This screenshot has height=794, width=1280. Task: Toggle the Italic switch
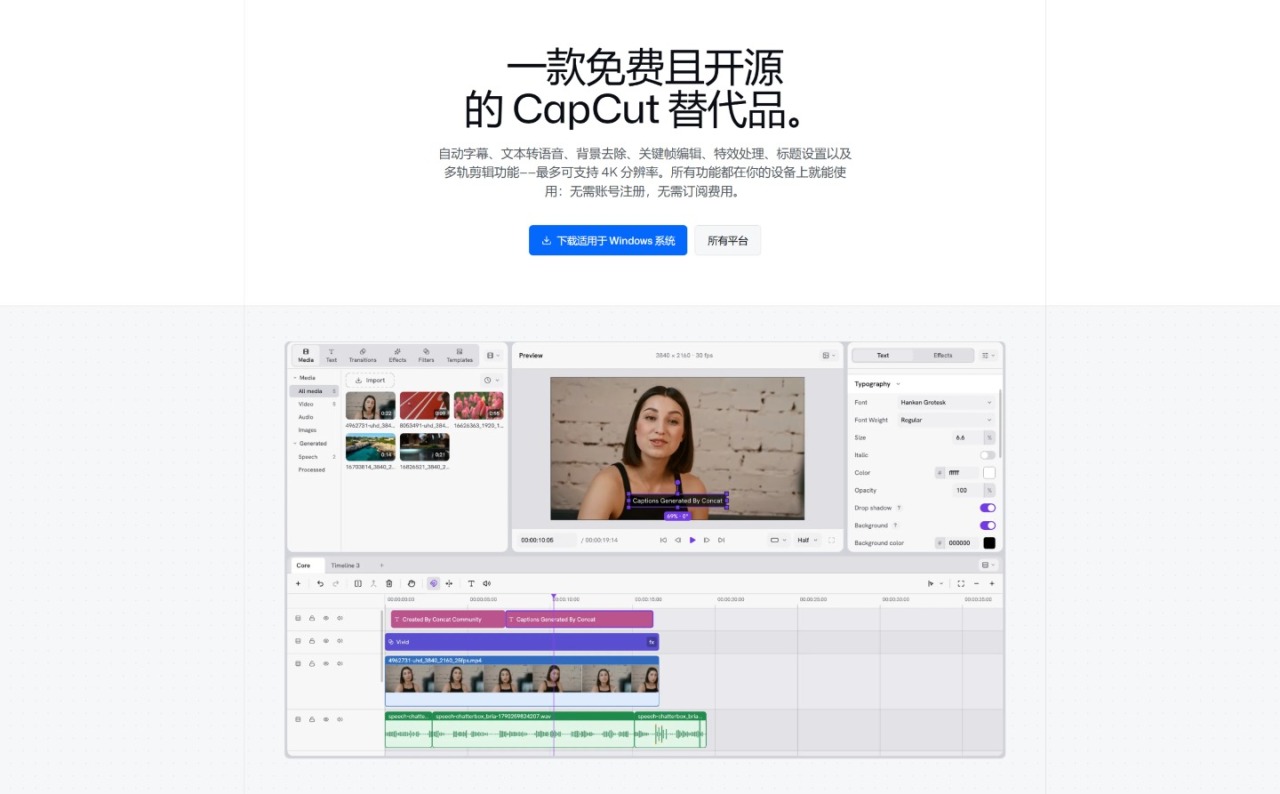click(x=988, y=455)
